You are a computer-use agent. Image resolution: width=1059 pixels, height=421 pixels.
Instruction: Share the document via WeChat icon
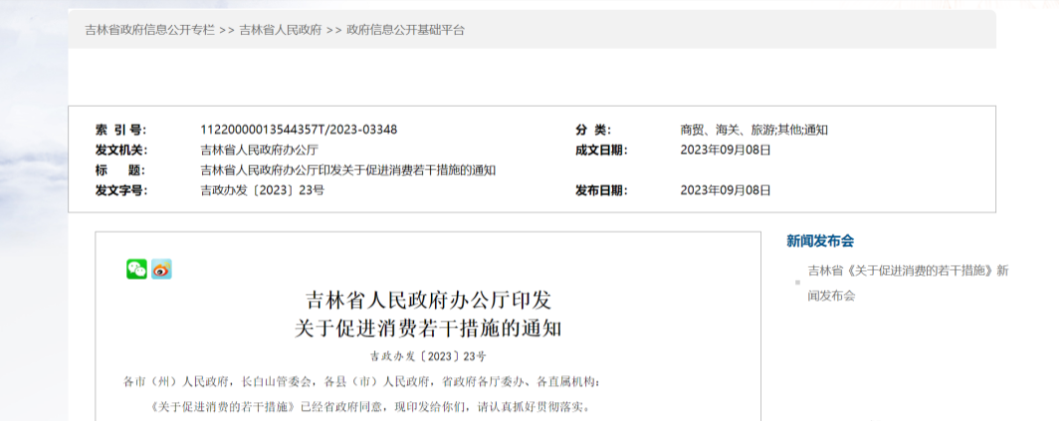[136, 269]
